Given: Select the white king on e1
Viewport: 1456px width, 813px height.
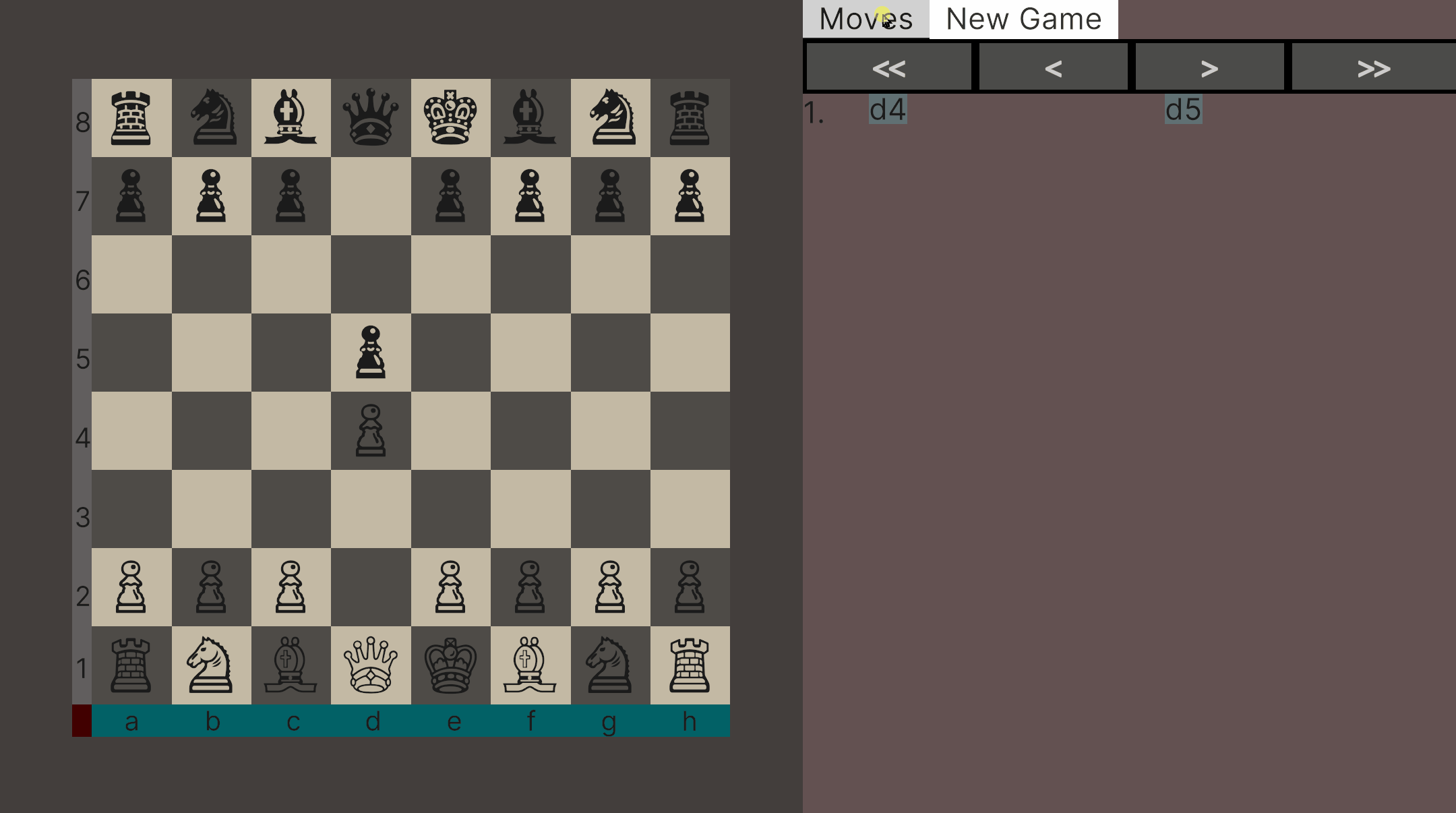Looking at the screenshot, I should coord(450,665).
